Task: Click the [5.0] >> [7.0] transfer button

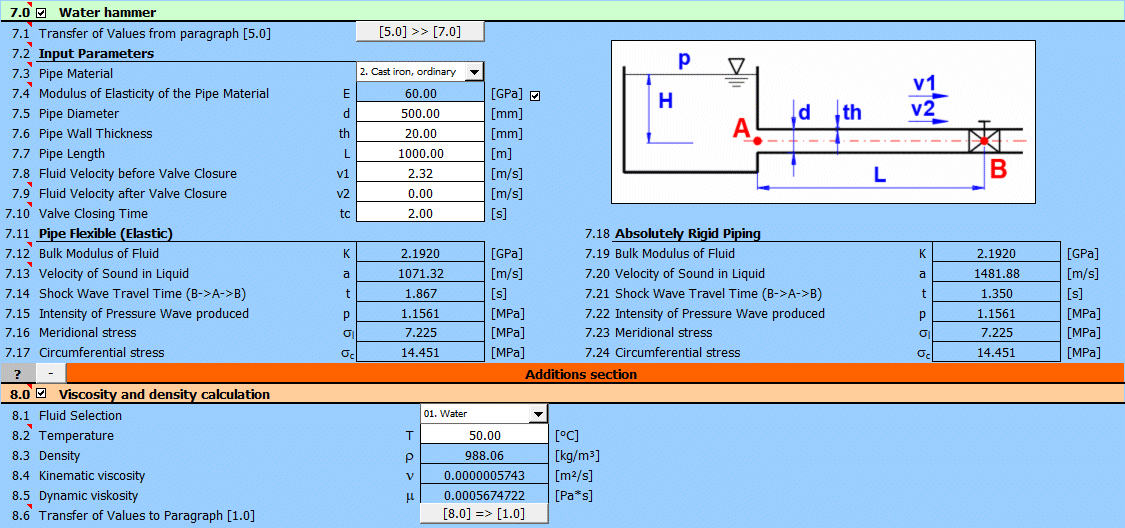Action: pyautogui.click(x=420, y=32)
